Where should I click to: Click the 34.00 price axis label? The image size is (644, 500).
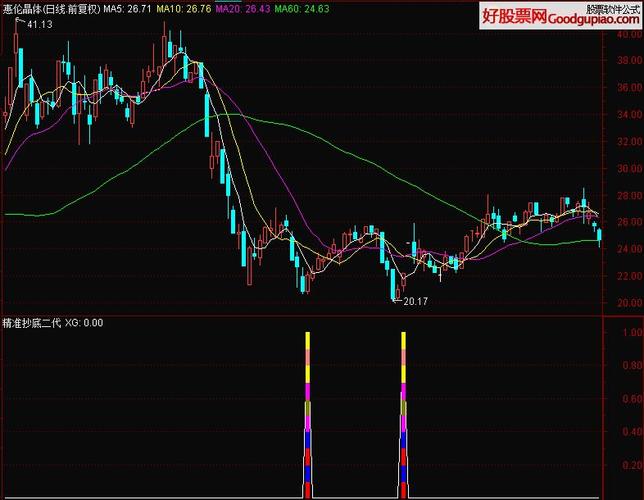(629, 115)
